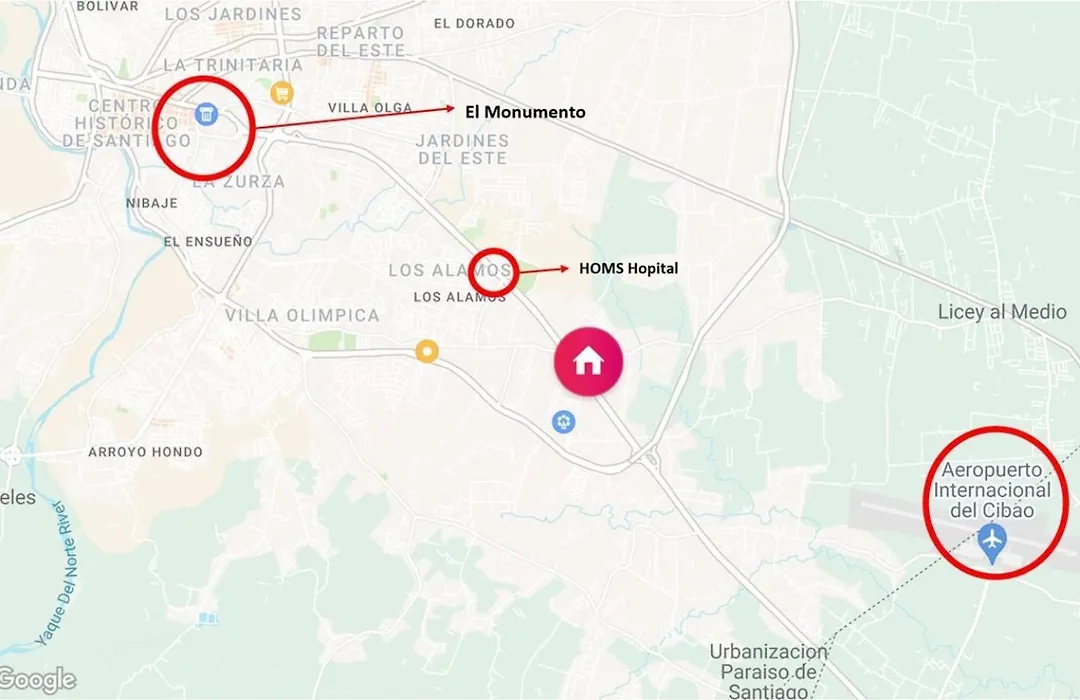The width and height of the screenshot is (1080, 700).
Task: Click Urbanizacion Paraiso de Santiago label
Action: click(x=768, y=671)
